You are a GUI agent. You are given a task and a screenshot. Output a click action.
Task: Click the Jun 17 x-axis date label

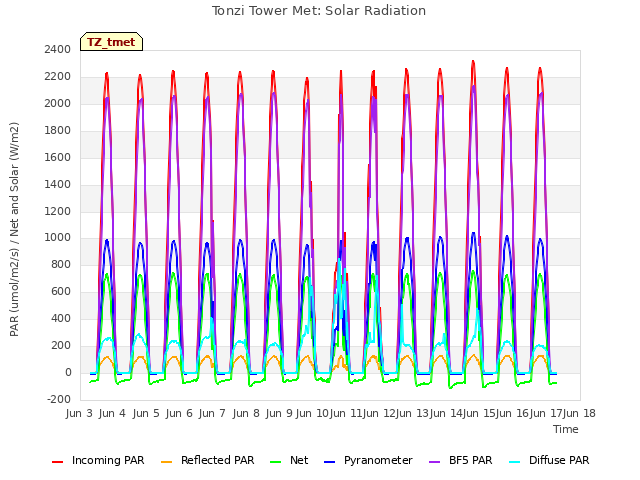[545, 413]
